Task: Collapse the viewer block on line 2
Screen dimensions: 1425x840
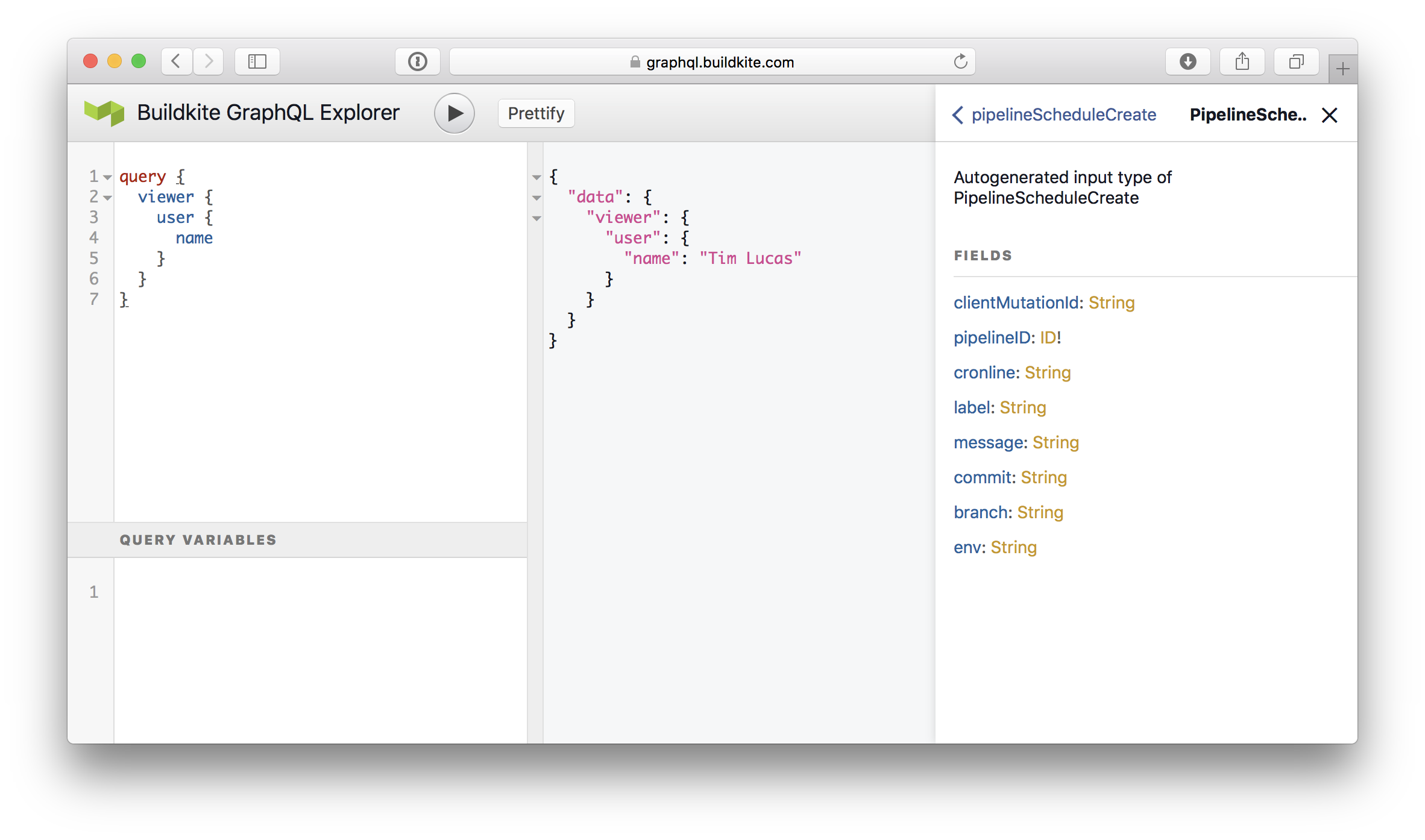Action: (x=107, y=198)
